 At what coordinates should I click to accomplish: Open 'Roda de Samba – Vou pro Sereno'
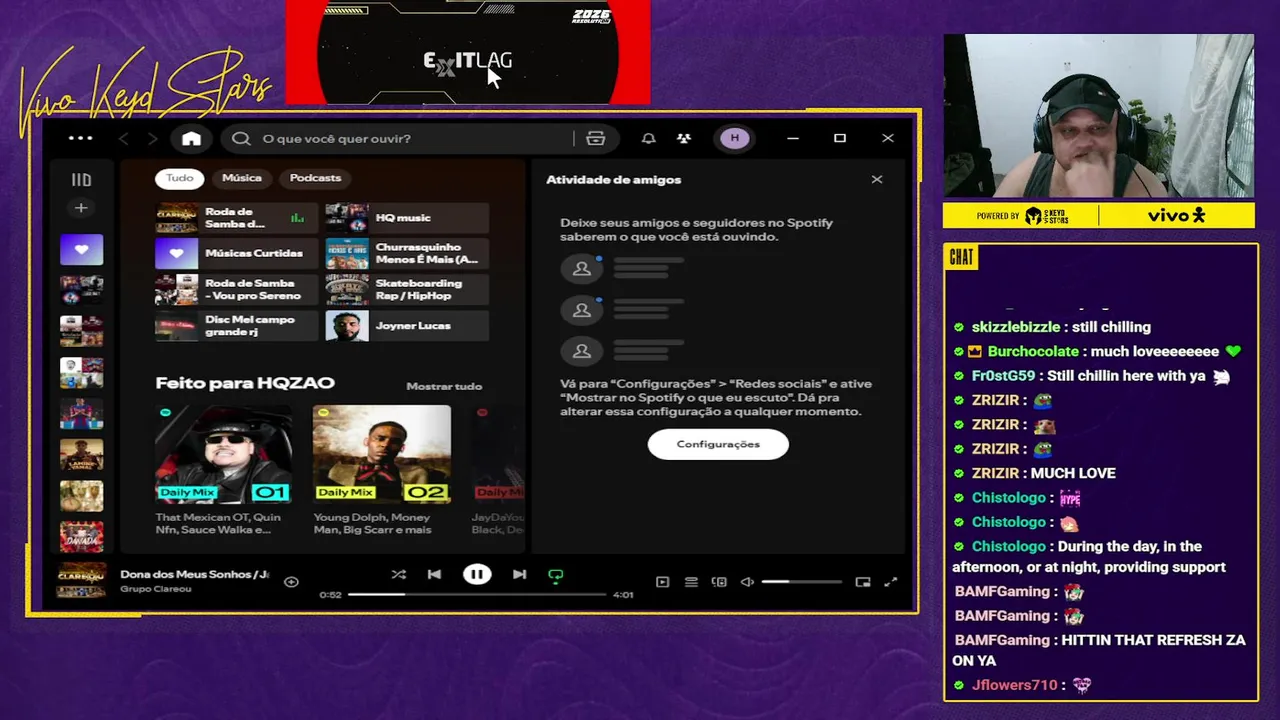(236, 290)
